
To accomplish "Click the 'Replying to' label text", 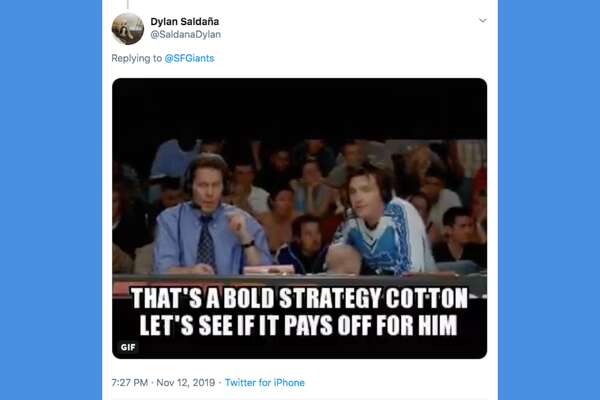I will click(x=137, y=58).
